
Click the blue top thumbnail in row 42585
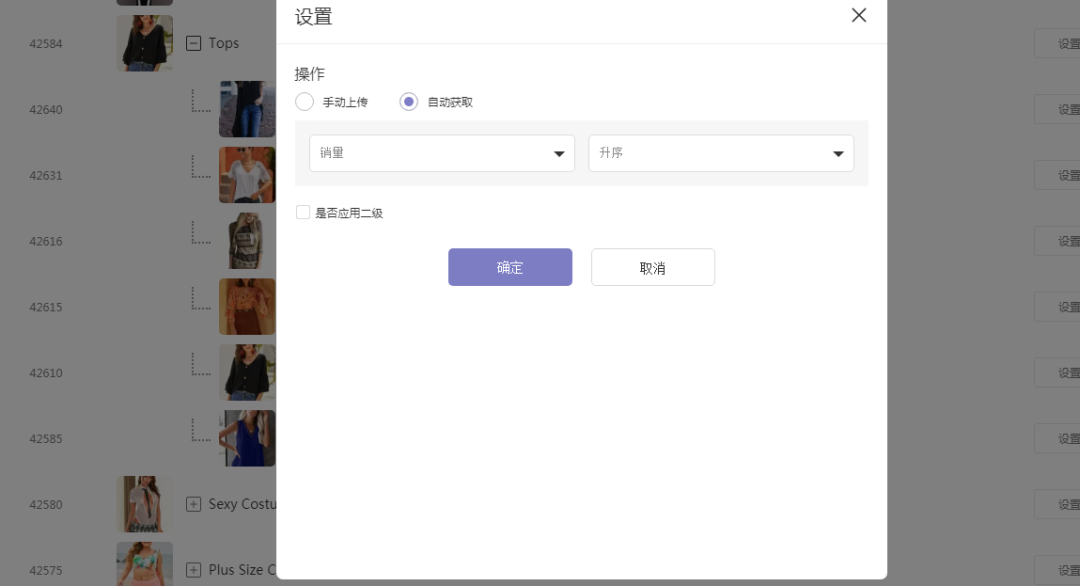pos(247,438)
